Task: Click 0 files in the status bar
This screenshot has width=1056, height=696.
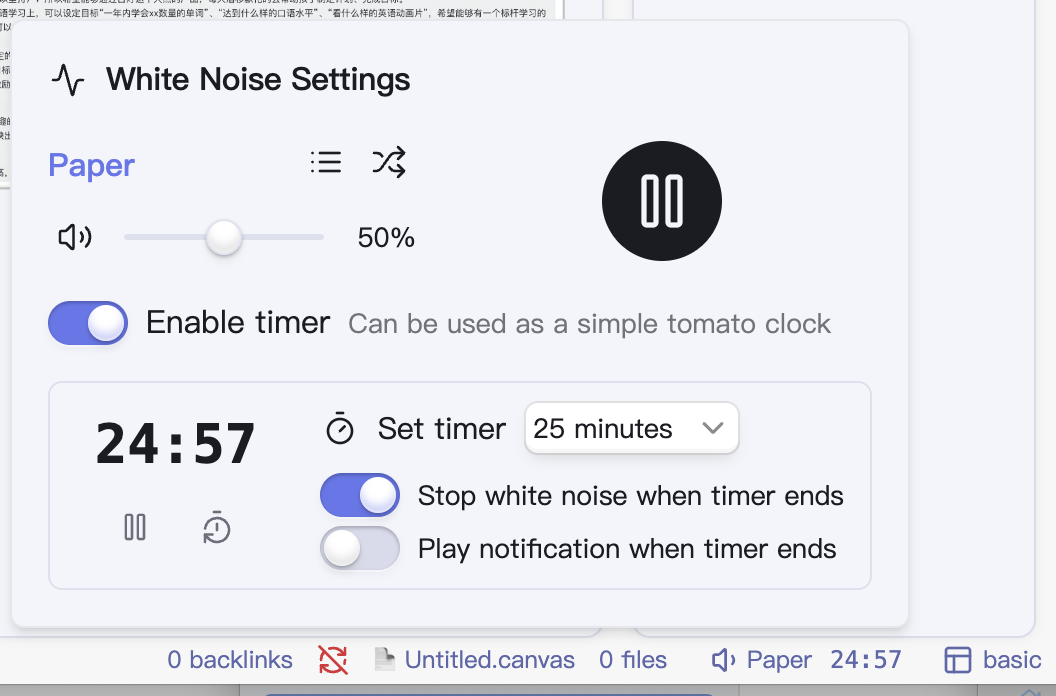Action: tap(632, 659)
